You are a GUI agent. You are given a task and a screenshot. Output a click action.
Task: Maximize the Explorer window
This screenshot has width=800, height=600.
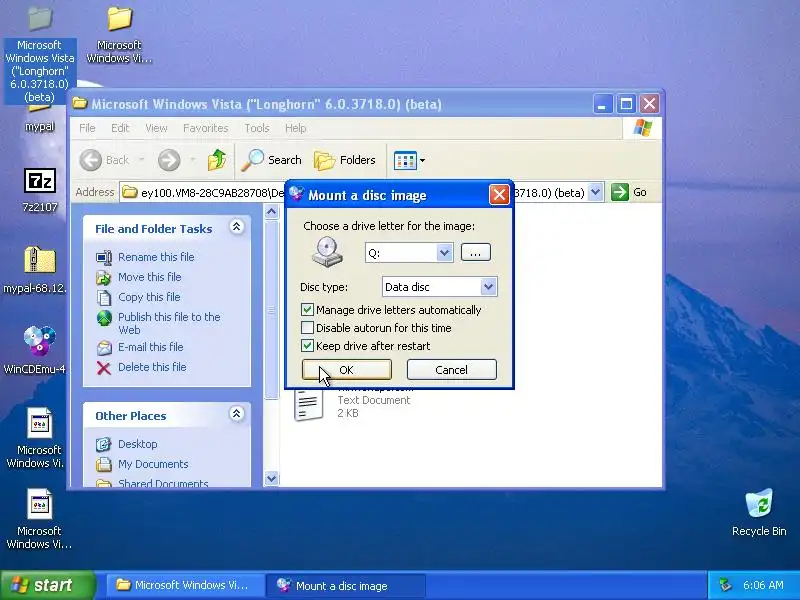626,104
